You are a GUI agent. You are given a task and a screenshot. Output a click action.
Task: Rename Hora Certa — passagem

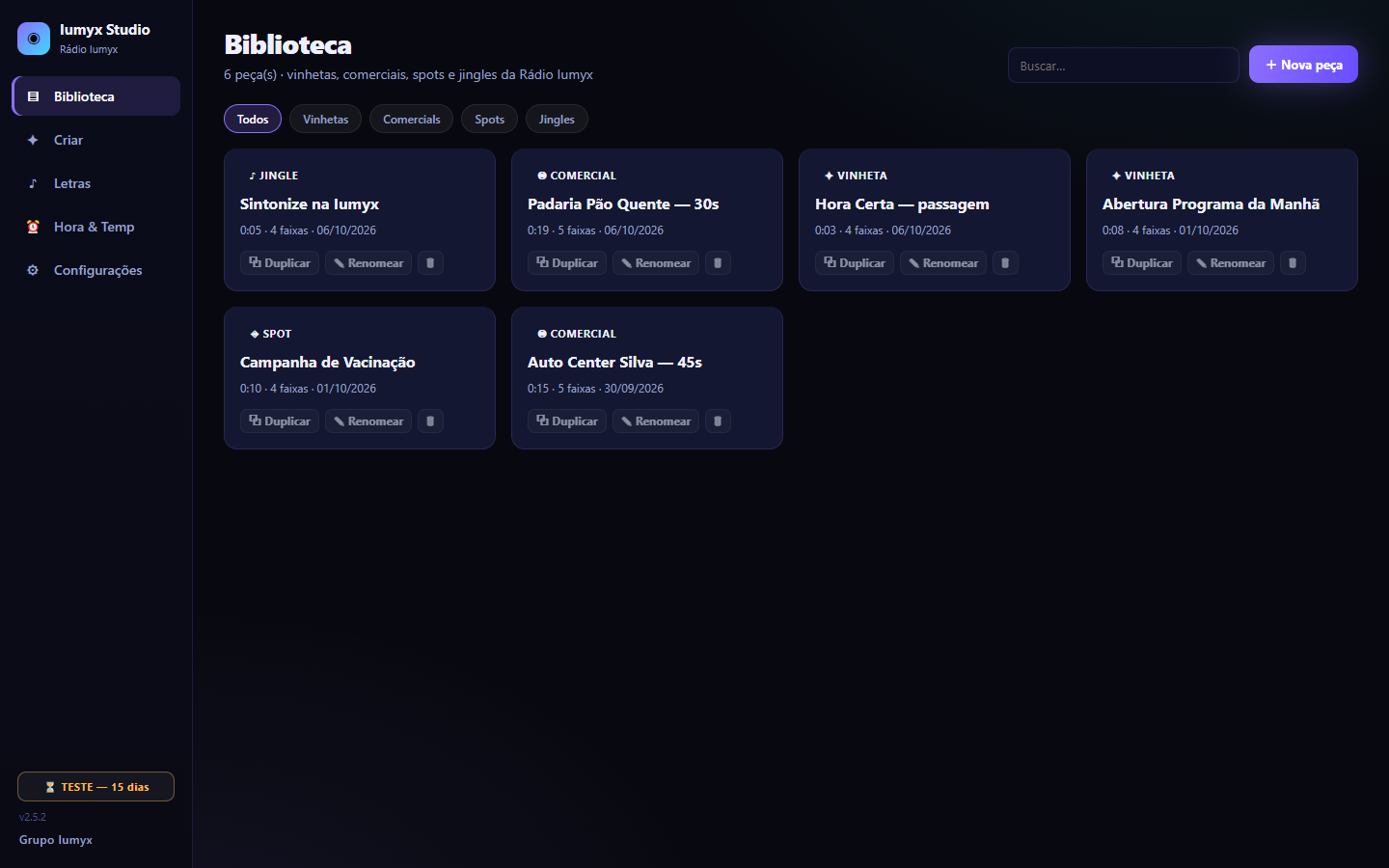(943, 263)
